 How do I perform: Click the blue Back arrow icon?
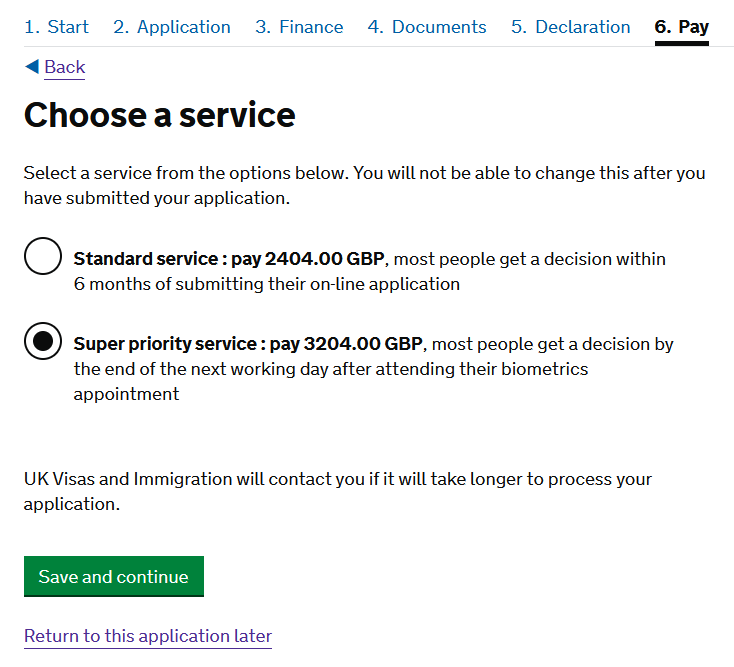[32, 66]
